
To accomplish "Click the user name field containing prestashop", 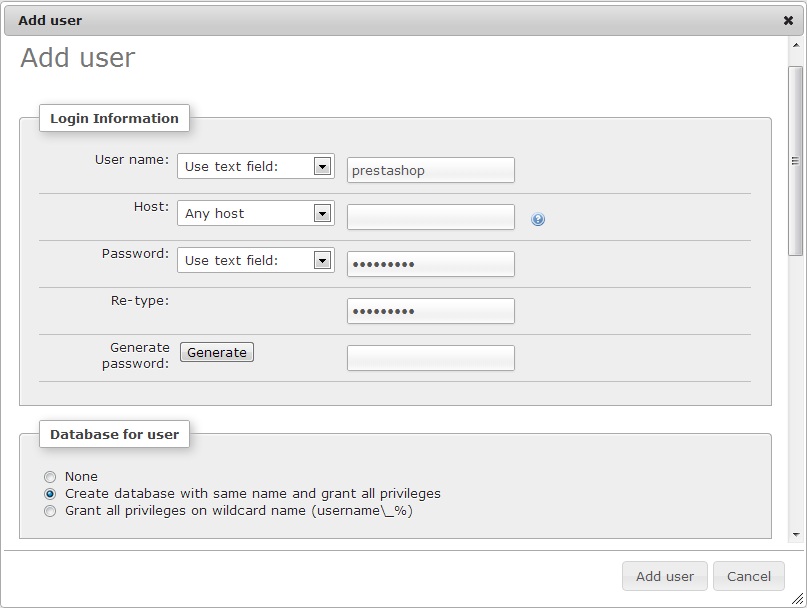I will [431, 170].
